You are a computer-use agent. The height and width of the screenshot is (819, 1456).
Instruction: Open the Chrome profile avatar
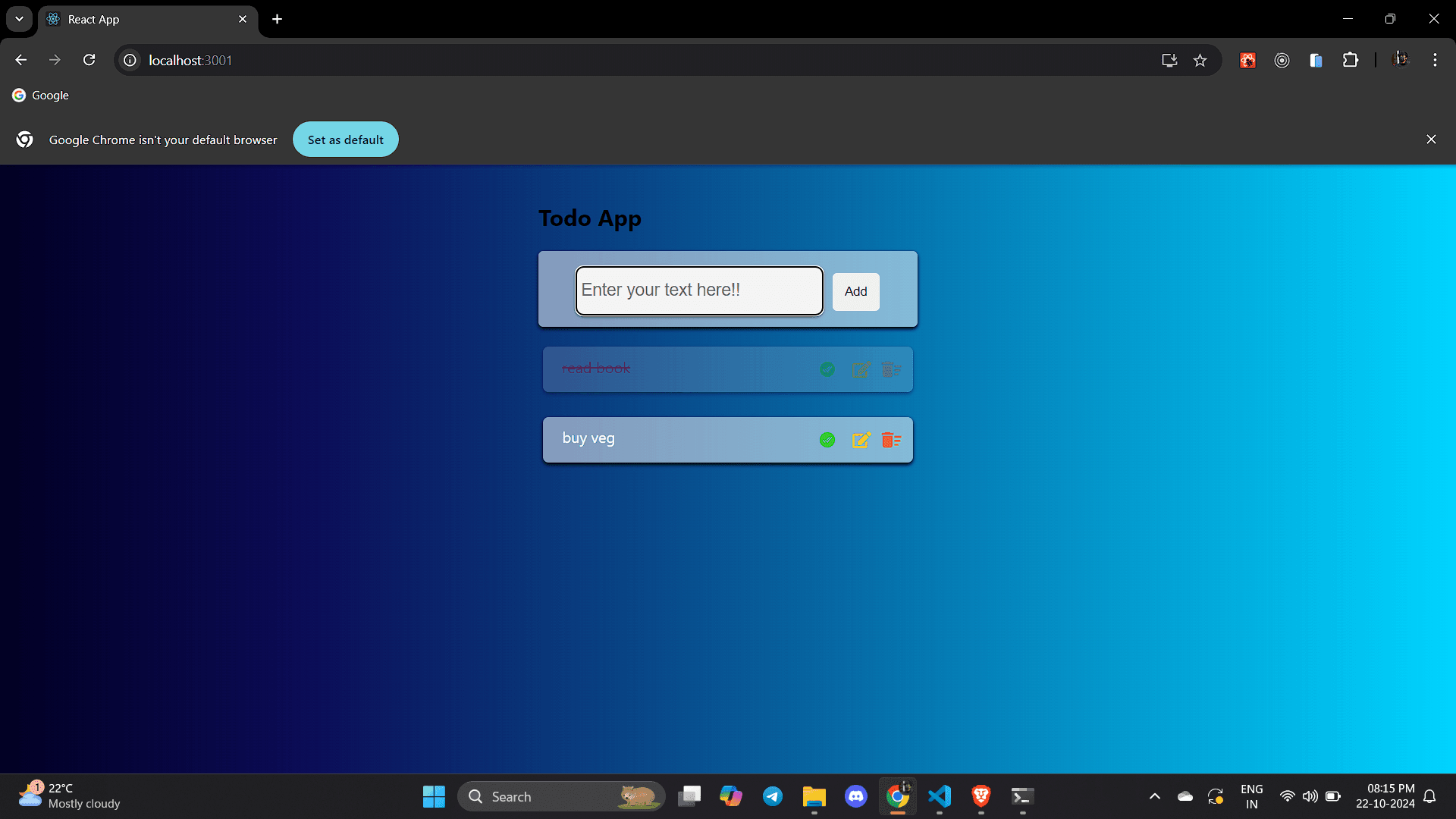click(1401, 60)
